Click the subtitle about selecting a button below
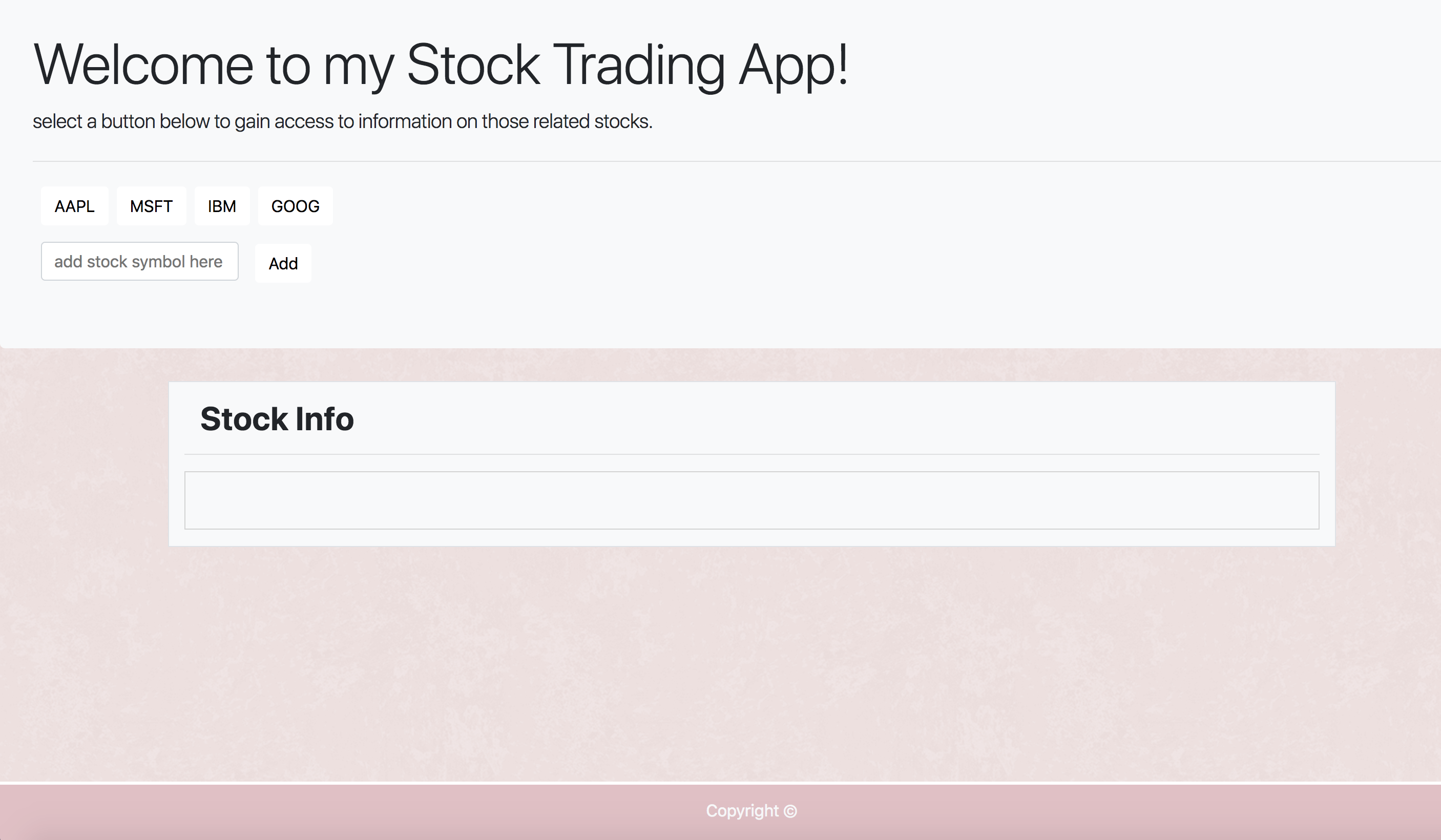The width and height of the screenshot is (1441, 840). (x=343, y=121)
